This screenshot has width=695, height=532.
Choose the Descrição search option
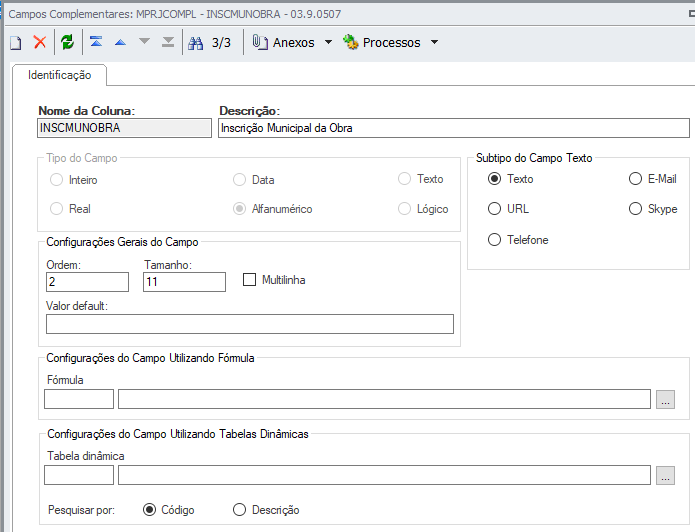[x=239, y=510]
